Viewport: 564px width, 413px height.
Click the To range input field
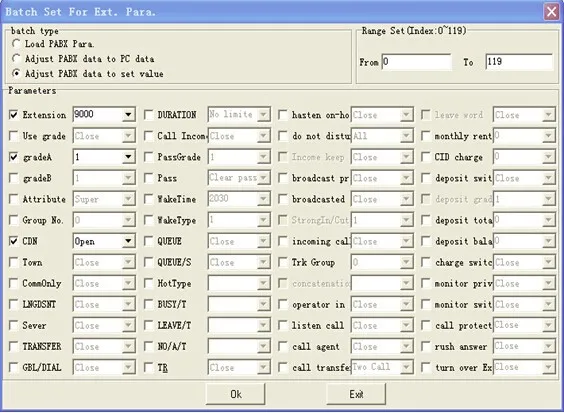tap(519, 62)
